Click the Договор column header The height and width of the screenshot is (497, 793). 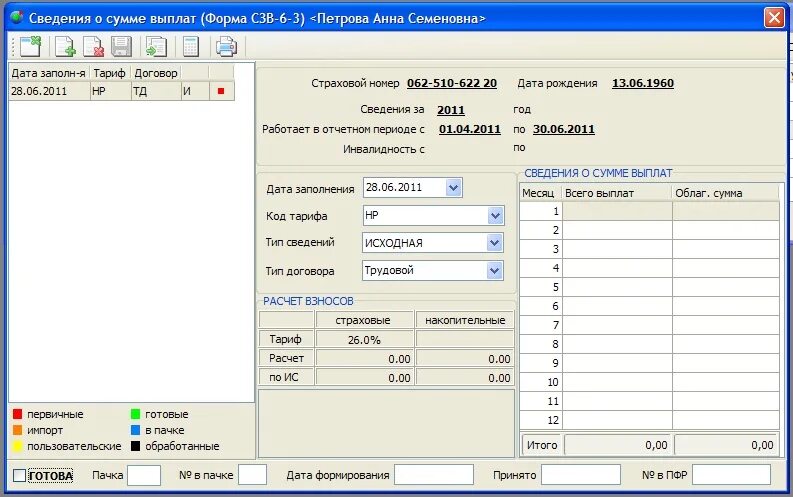(156, 73)
